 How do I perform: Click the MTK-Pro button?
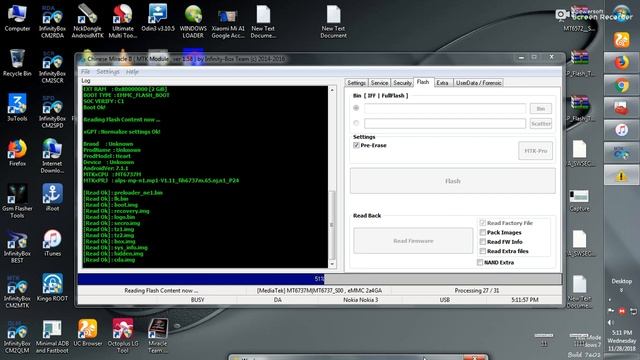536,151
